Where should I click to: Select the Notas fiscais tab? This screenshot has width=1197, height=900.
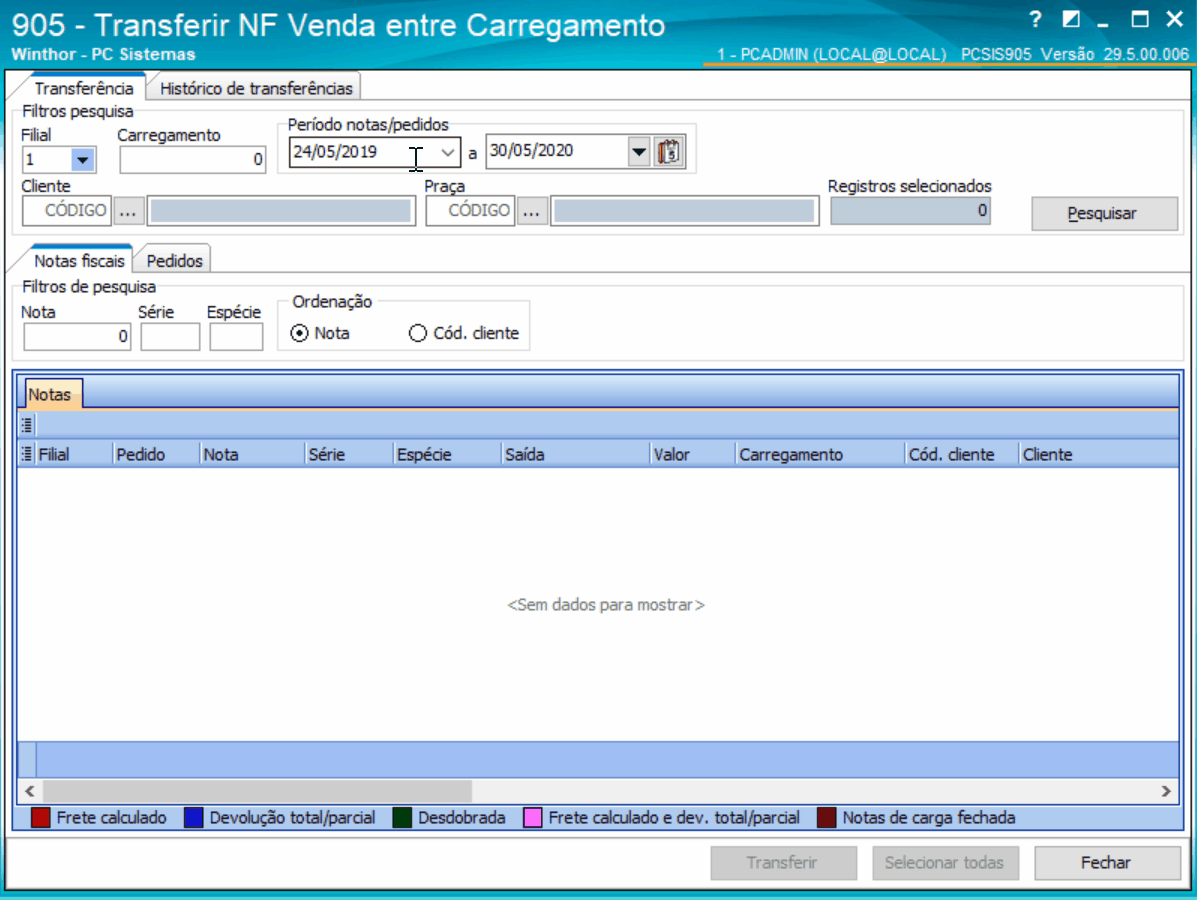[x=79, y=261]
